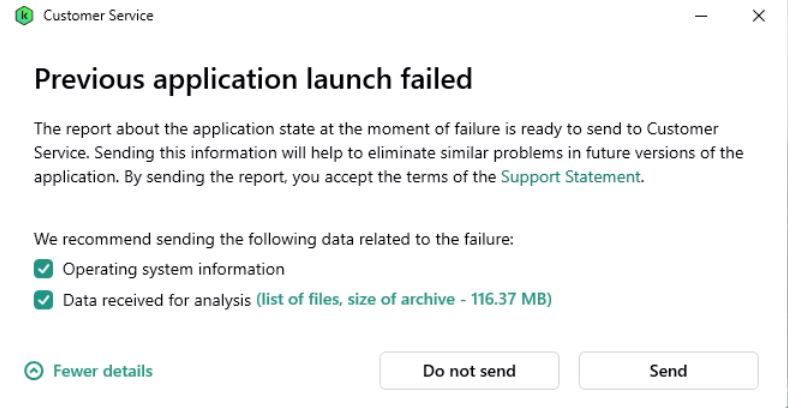
Task: Click the Operating system information label text
Action: tap(173, 269)
